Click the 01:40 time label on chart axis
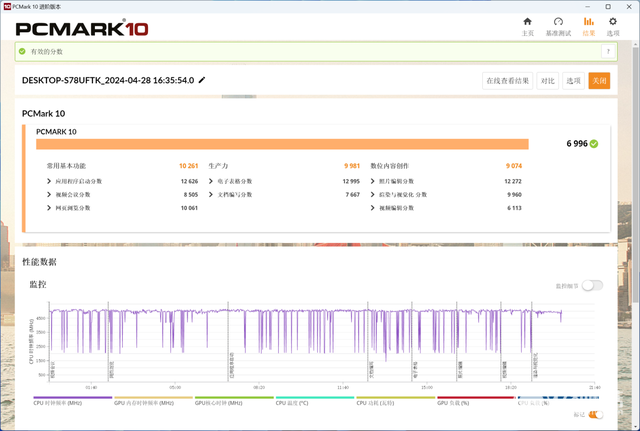 click(x=91, y=387)
